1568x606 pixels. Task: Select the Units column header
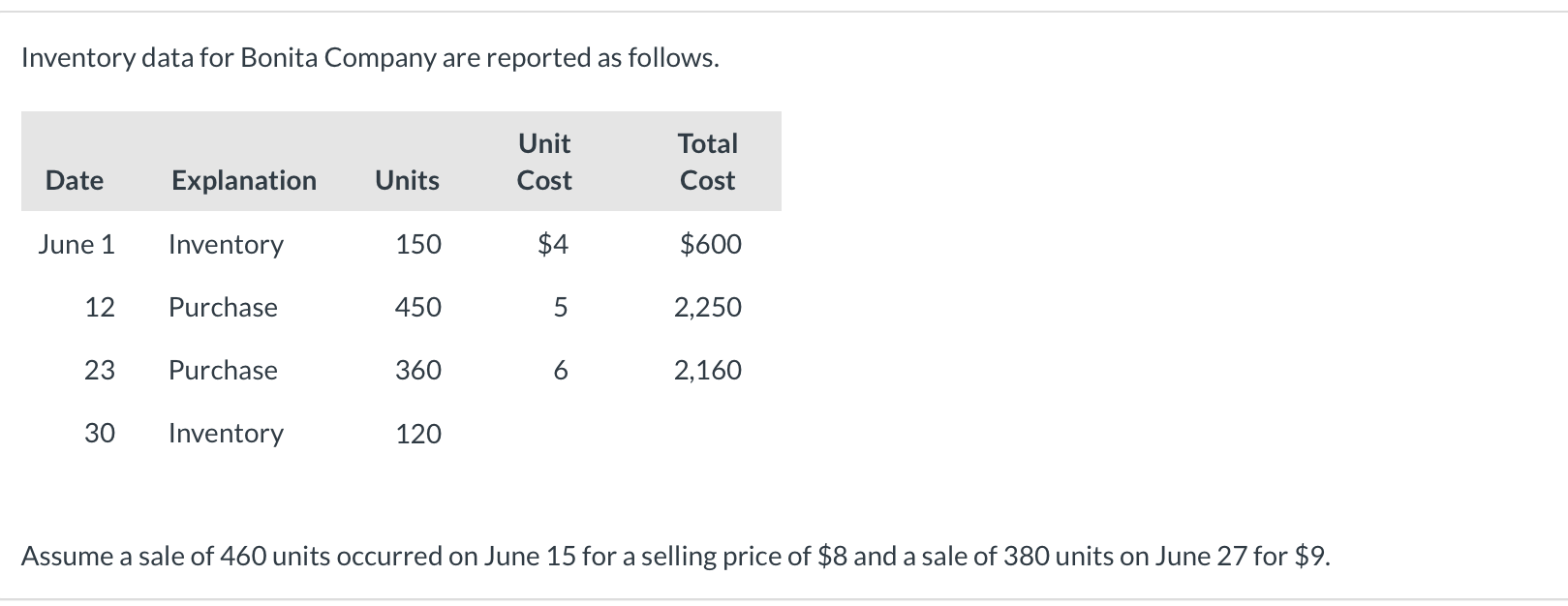point(407,181)
